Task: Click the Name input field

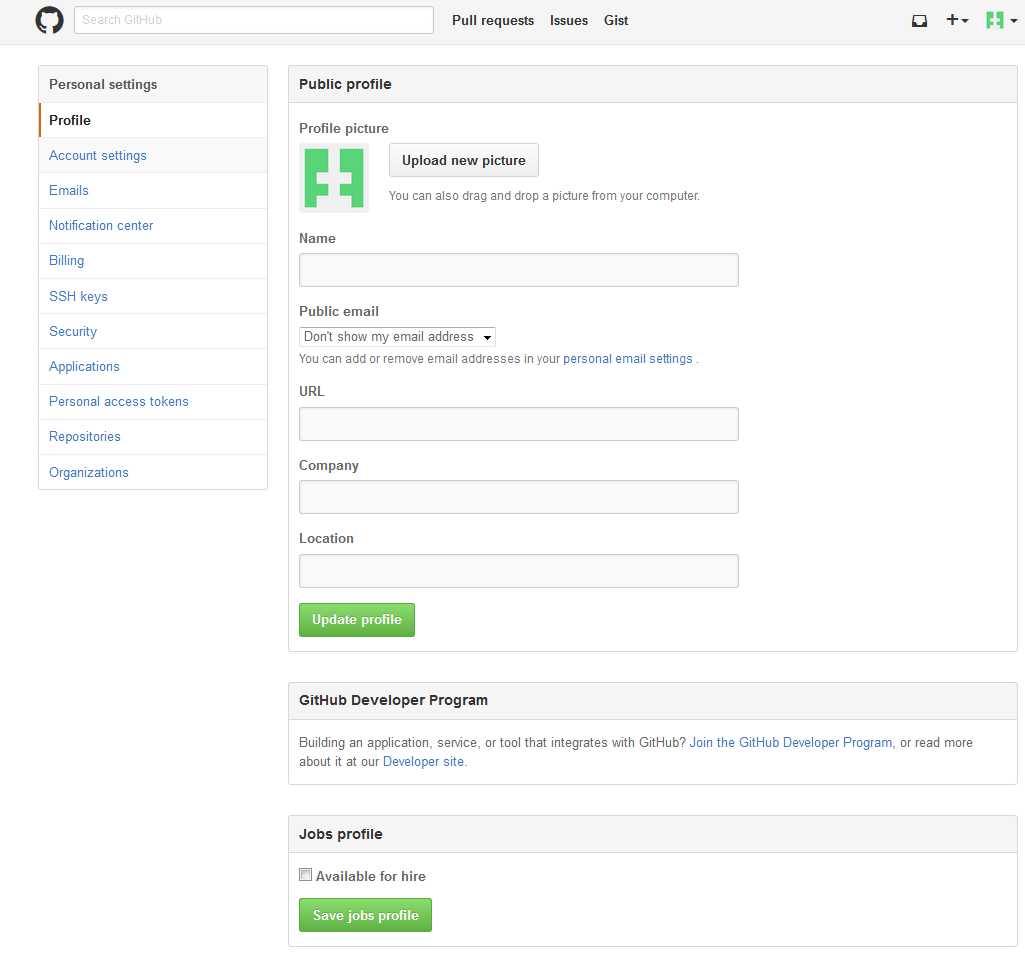Action: point(518,270)
